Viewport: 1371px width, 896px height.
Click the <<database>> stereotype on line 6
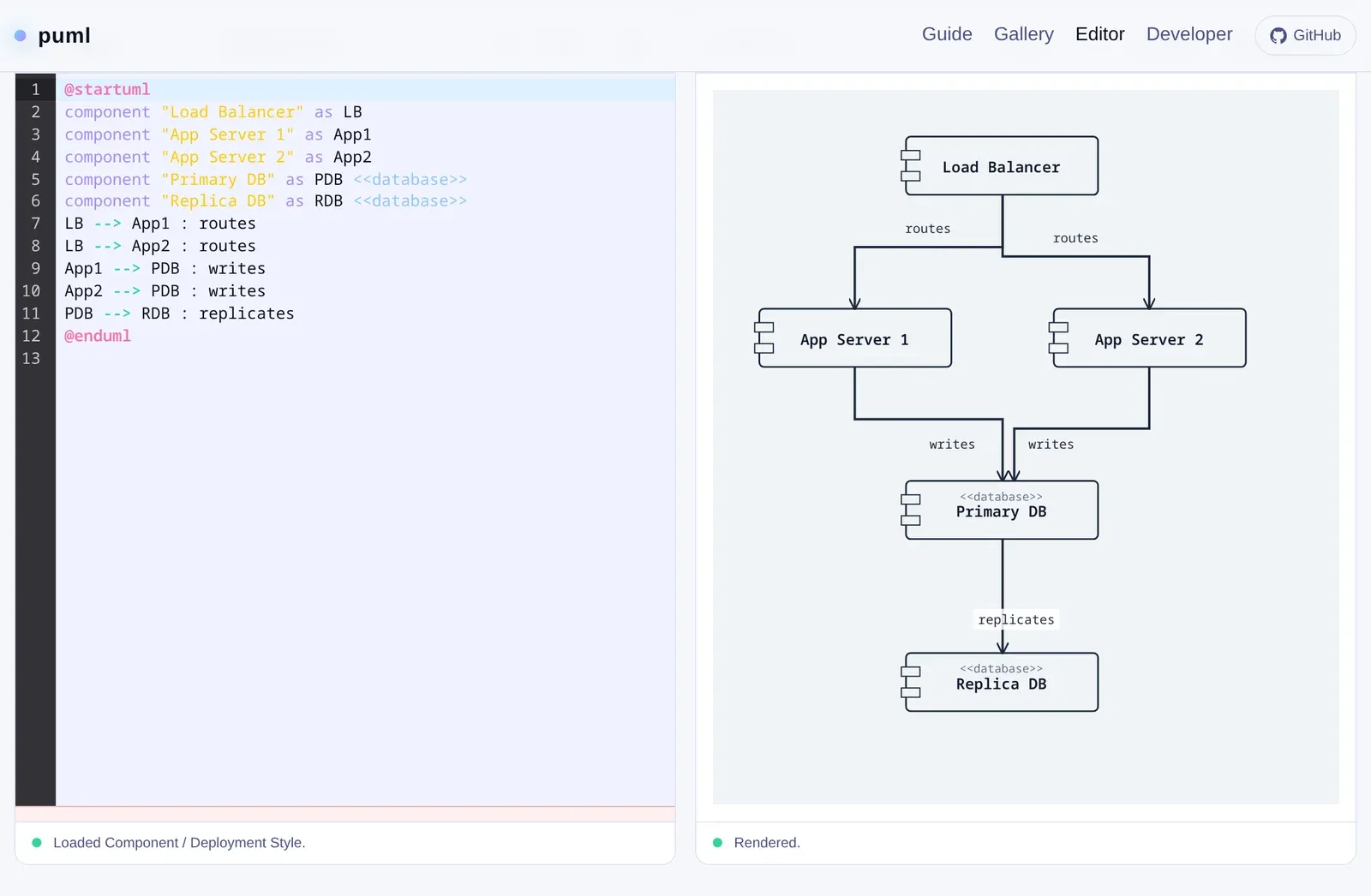[x=410, y=201]
